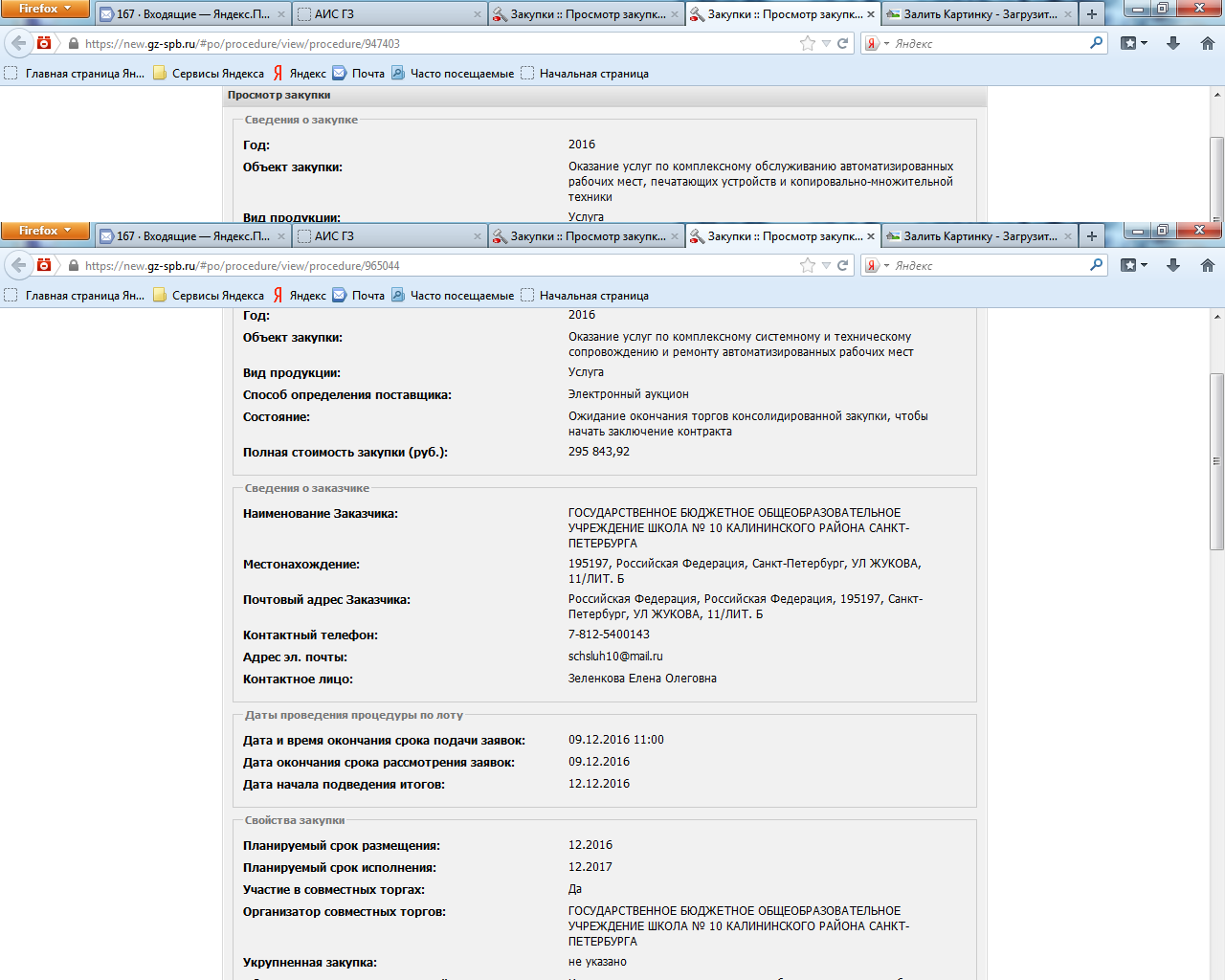Viewport: 1225px width, 980px height.
Task: Open the bookmarks menu button in lower window
Action: [x=1133, y=265]
